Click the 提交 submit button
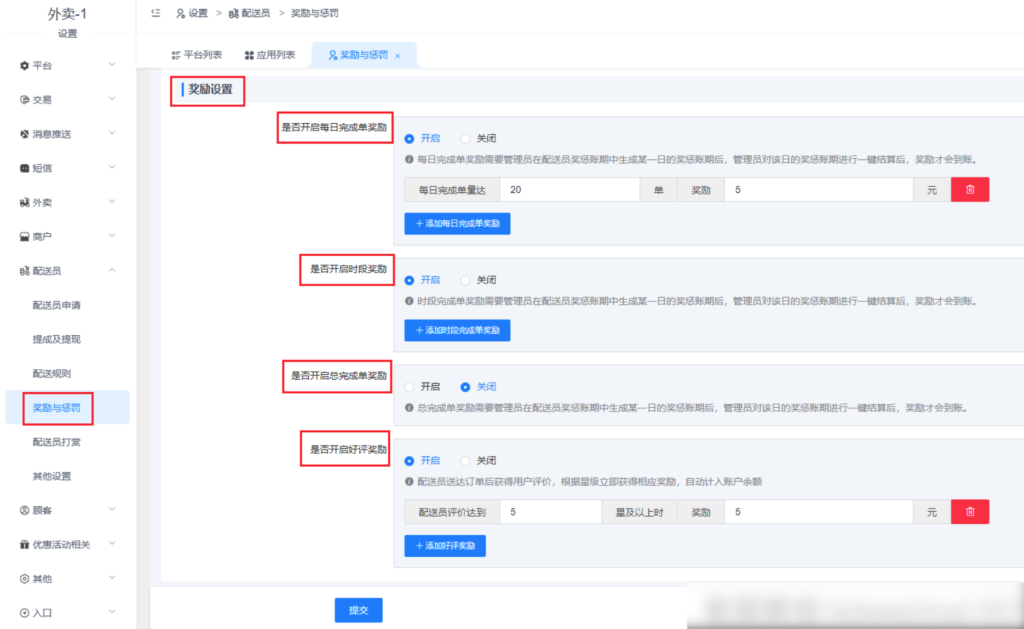Viewport: 1024px width, 629px height. click(358, 609)
